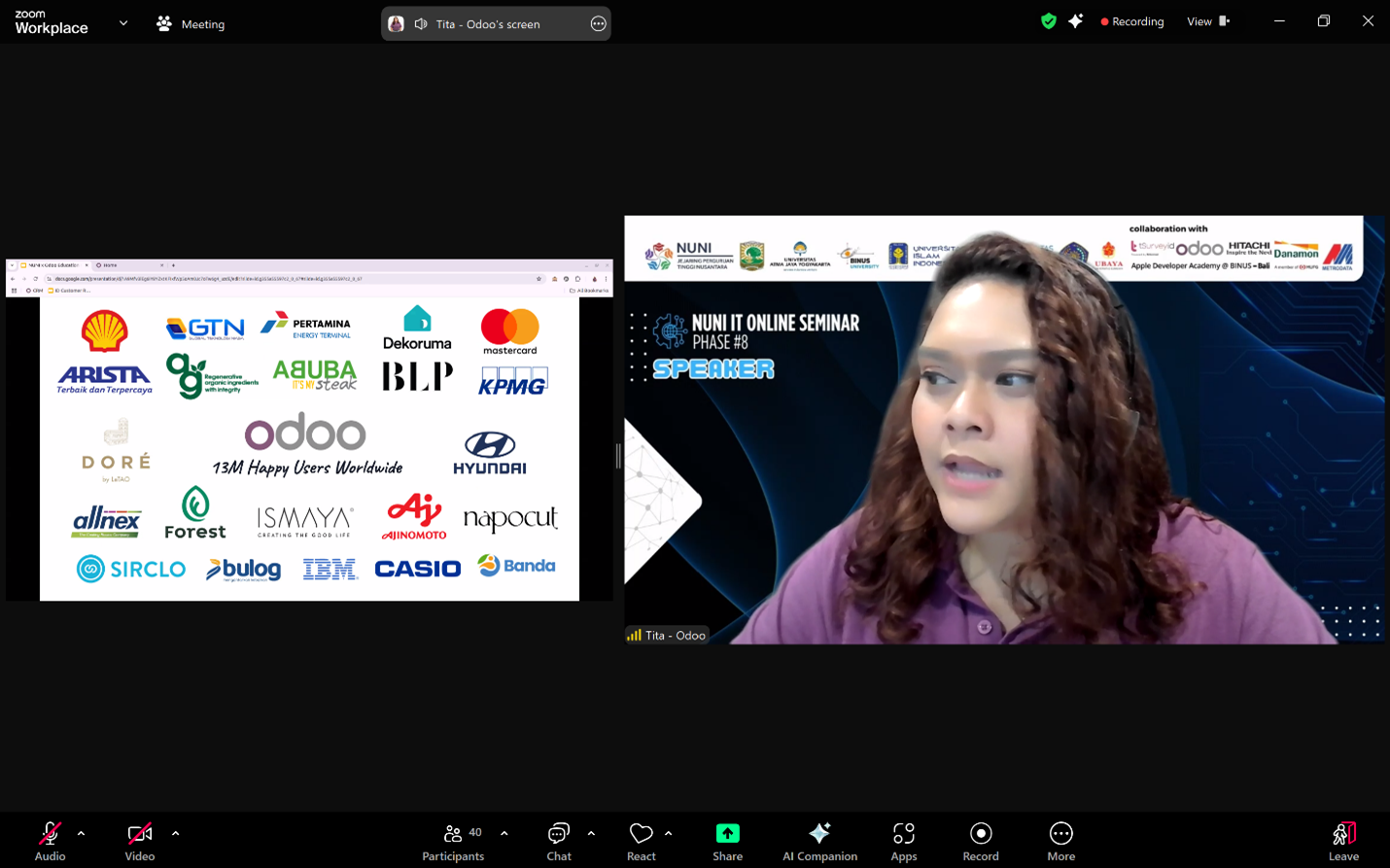
Task: Click the odoo logo in shared slide
Action: tap(305, 432)
